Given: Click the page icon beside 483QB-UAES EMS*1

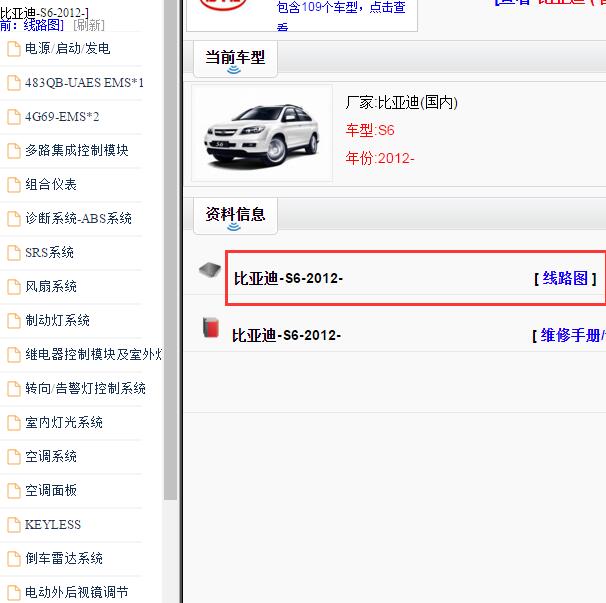Looking at the screenshot, I should click(14, 83).
